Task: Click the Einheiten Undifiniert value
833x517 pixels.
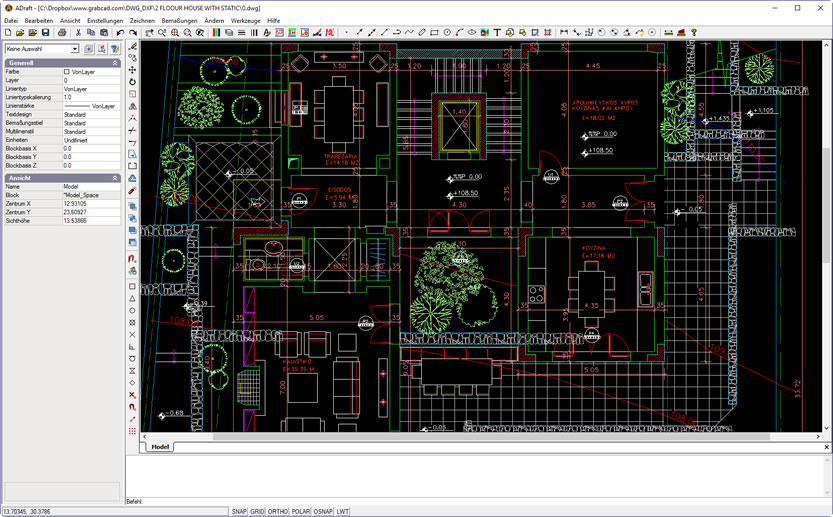Action: 91,140
